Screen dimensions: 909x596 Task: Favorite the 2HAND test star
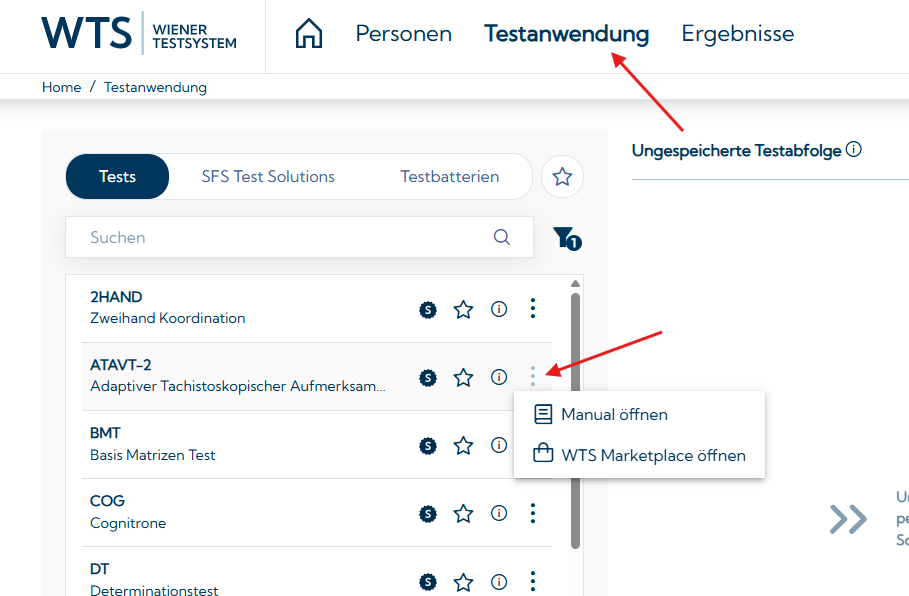click(x=463, y=310)
